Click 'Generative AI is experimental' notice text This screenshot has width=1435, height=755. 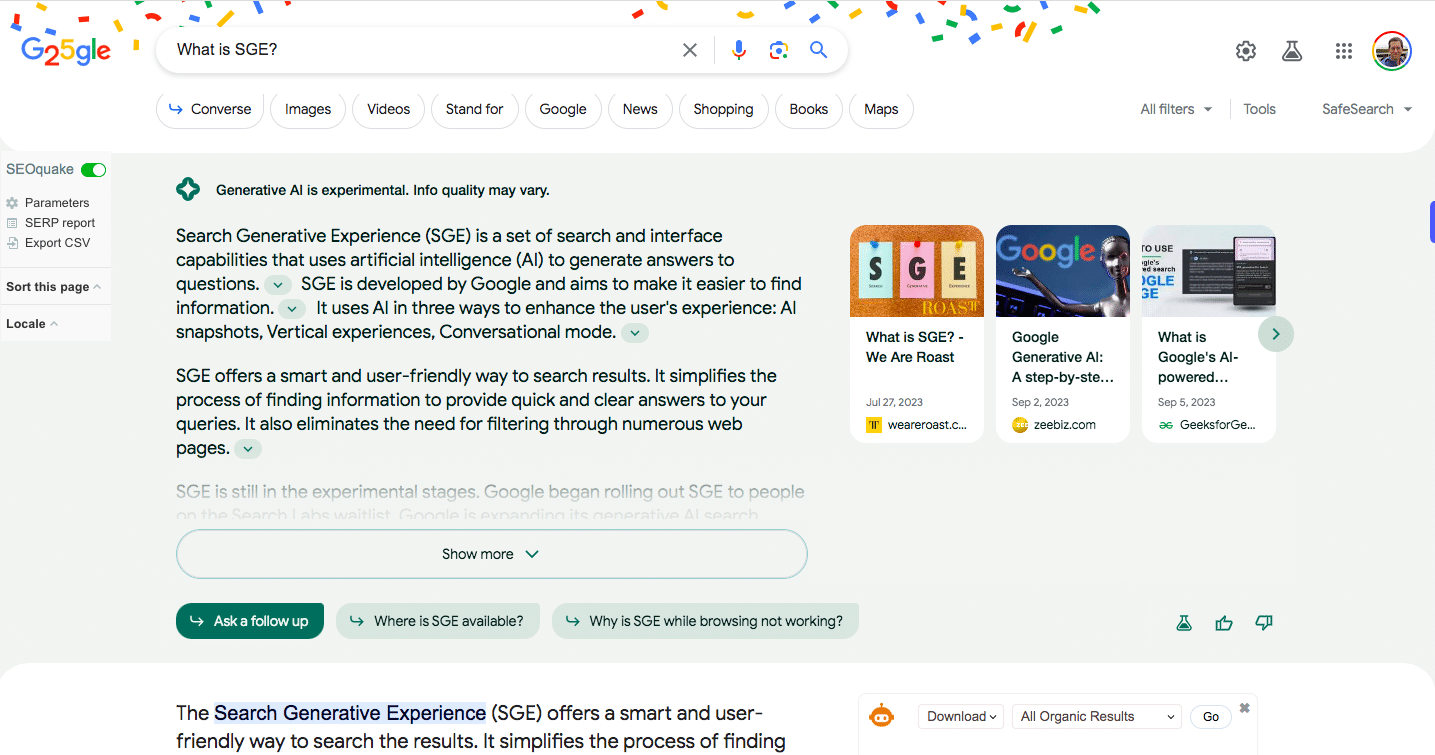pyautogui.click(x=383, y=190)
